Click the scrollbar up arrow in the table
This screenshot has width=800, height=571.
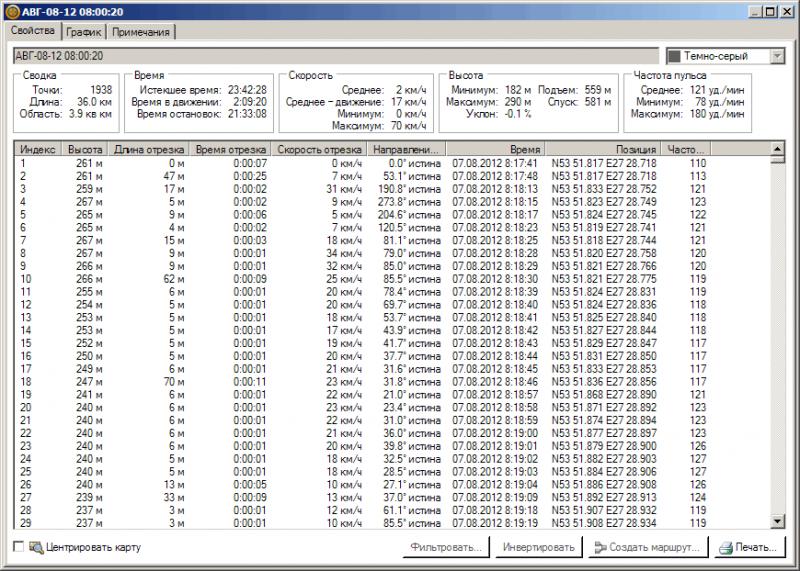tap(777, 148)
